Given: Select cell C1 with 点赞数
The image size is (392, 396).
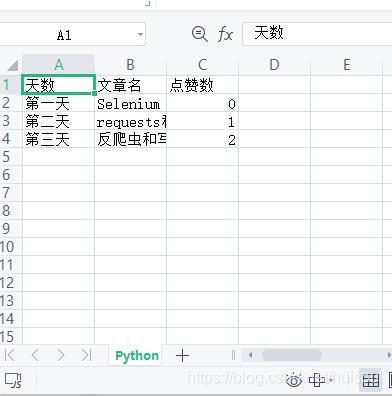Looking at the screenshot, I should (x=203, y=85).
